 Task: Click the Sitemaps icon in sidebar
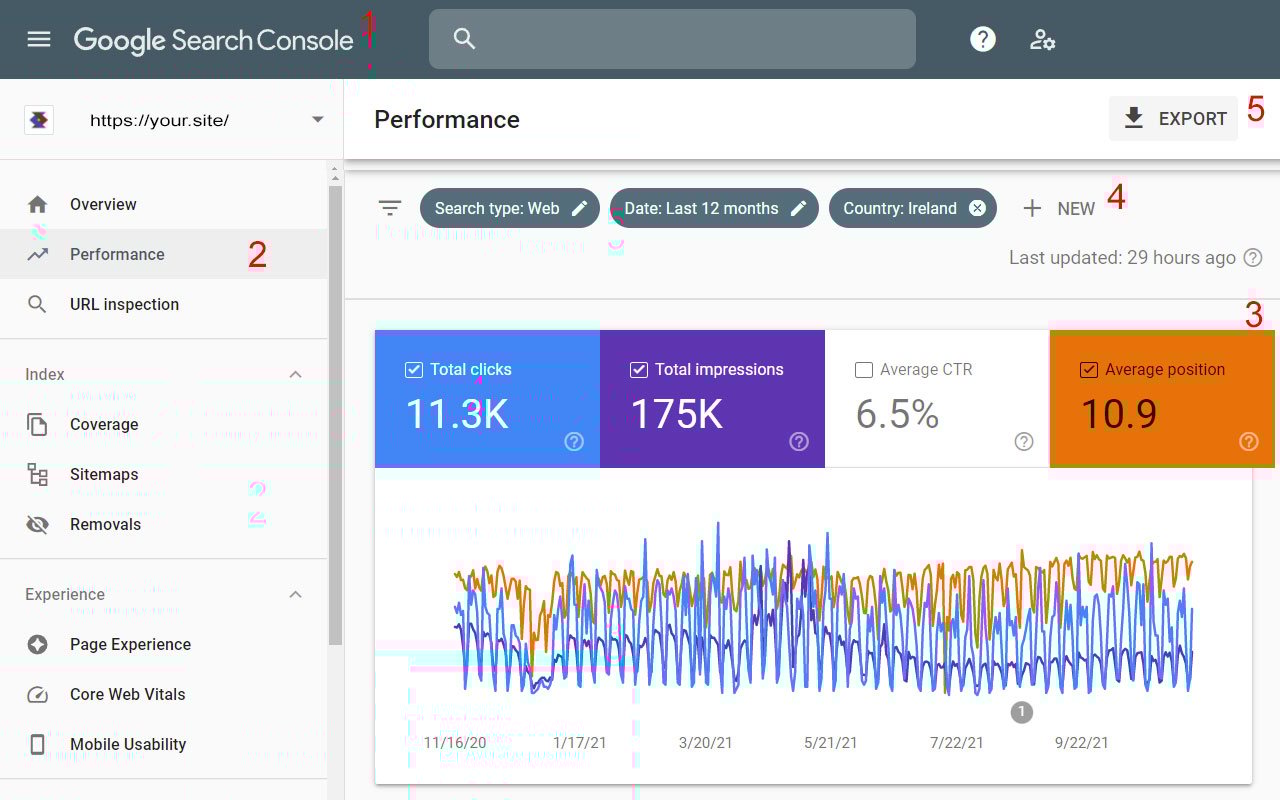click(x=39, y=474)
